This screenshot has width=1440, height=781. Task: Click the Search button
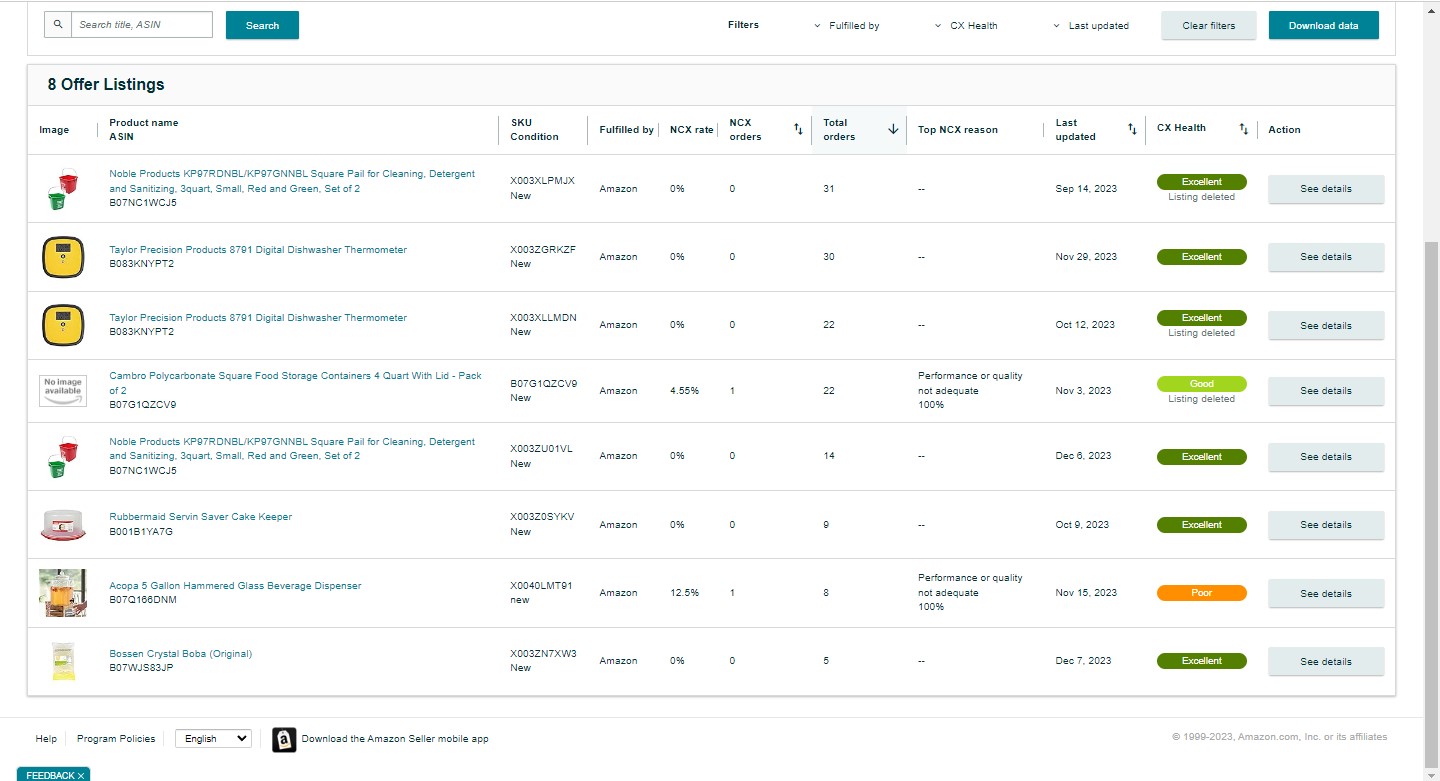coord(262,25)
